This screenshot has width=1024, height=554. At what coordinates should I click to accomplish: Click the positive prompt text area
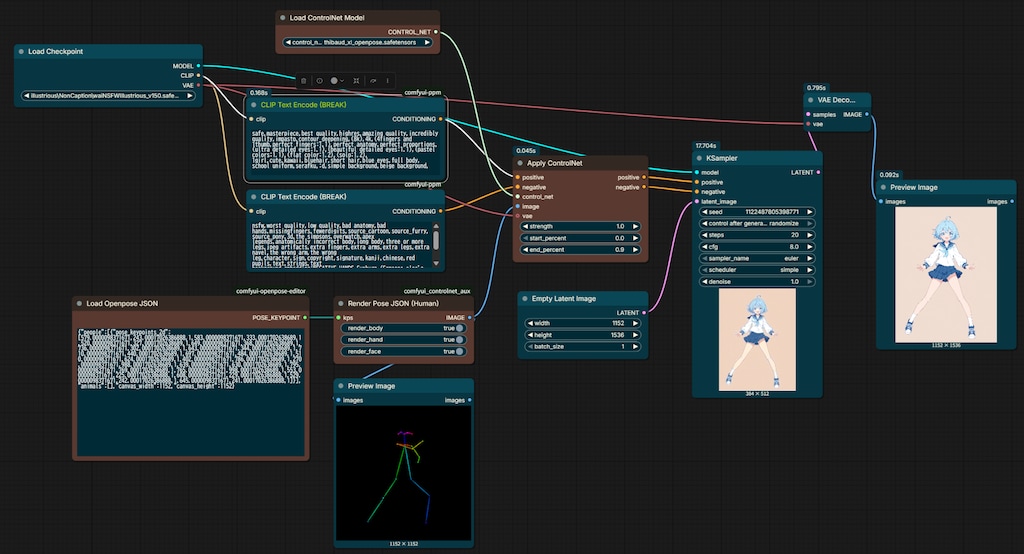click(345, 152)
